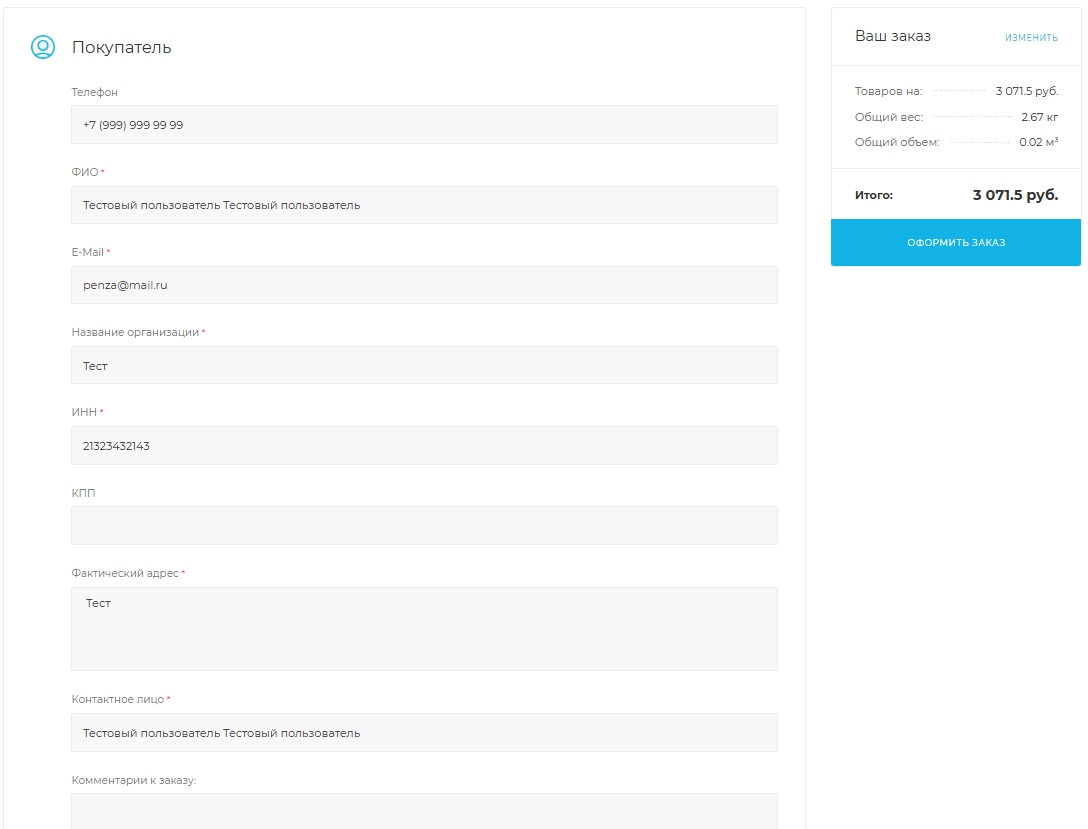Focus the Телефон phone number field

(x=424, y=125)
